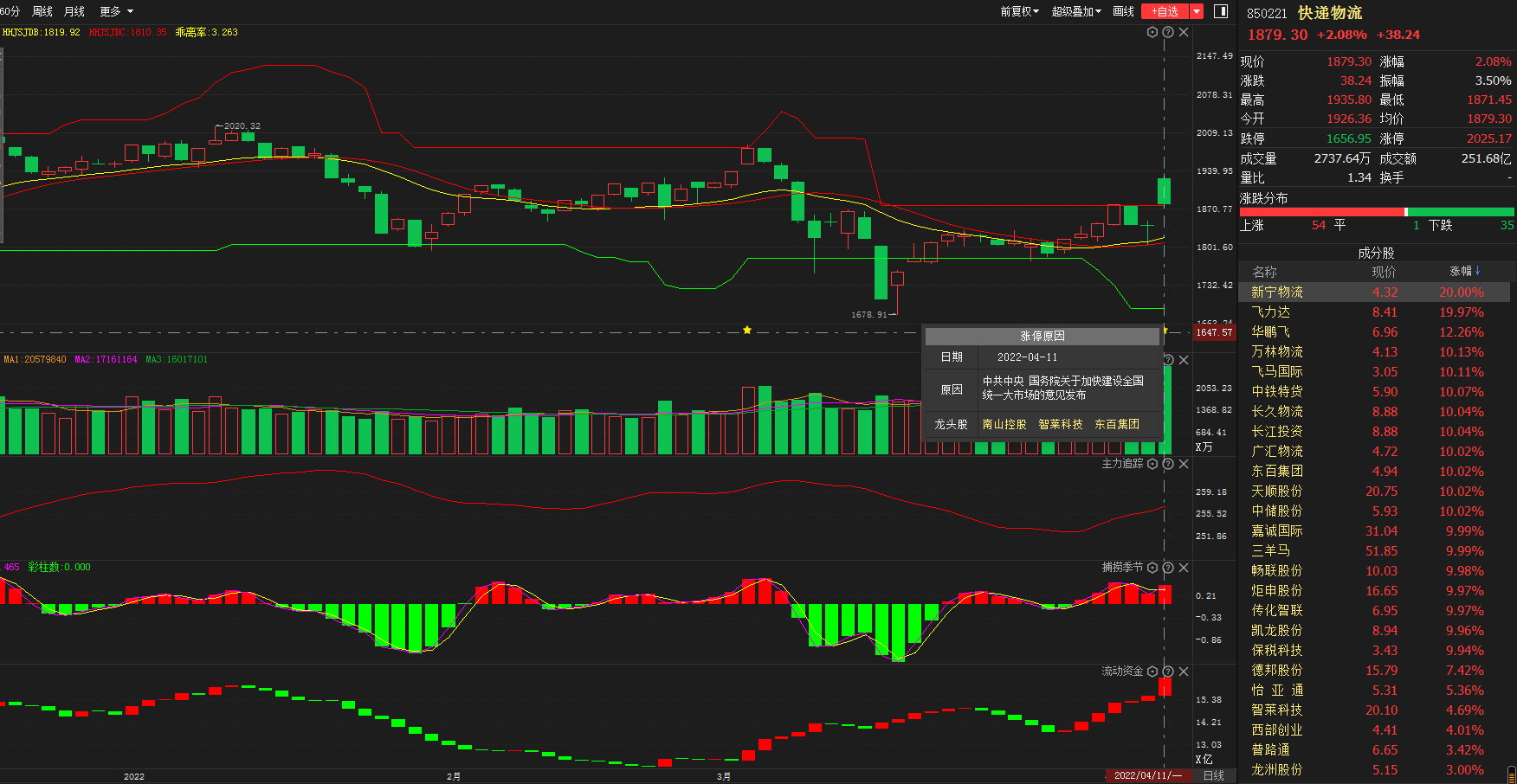Select the 德邦股份 stock row

click(1375, 671)
